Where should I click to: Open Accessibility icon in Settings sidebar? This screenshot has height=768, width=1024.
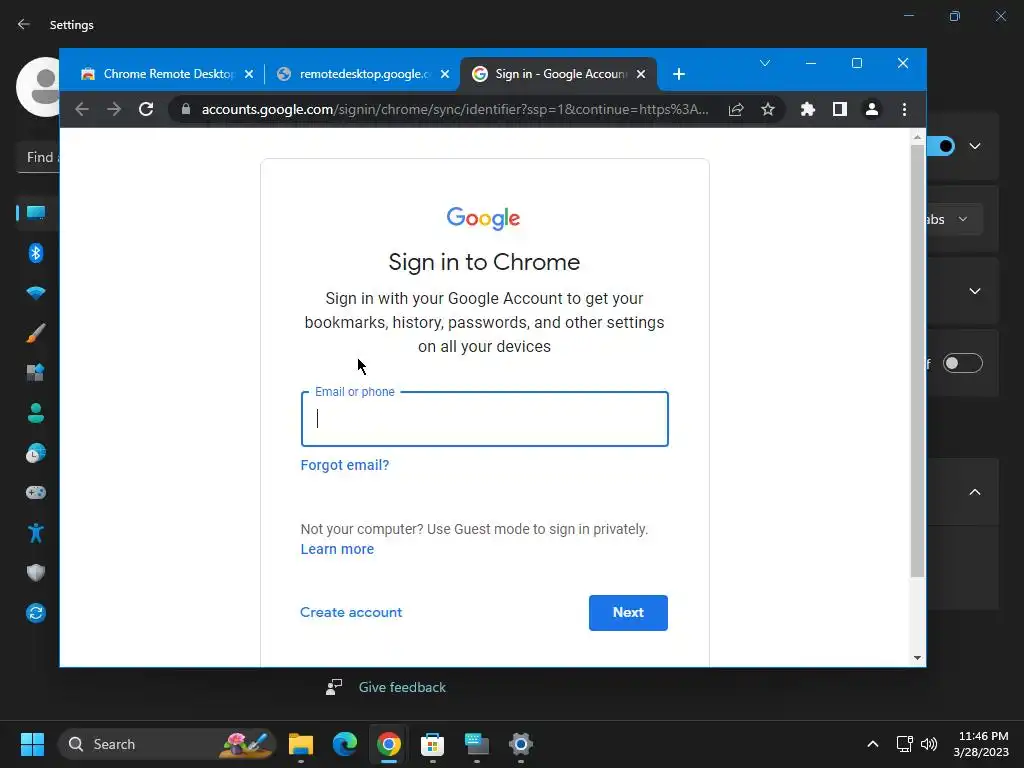click(36, 533)
